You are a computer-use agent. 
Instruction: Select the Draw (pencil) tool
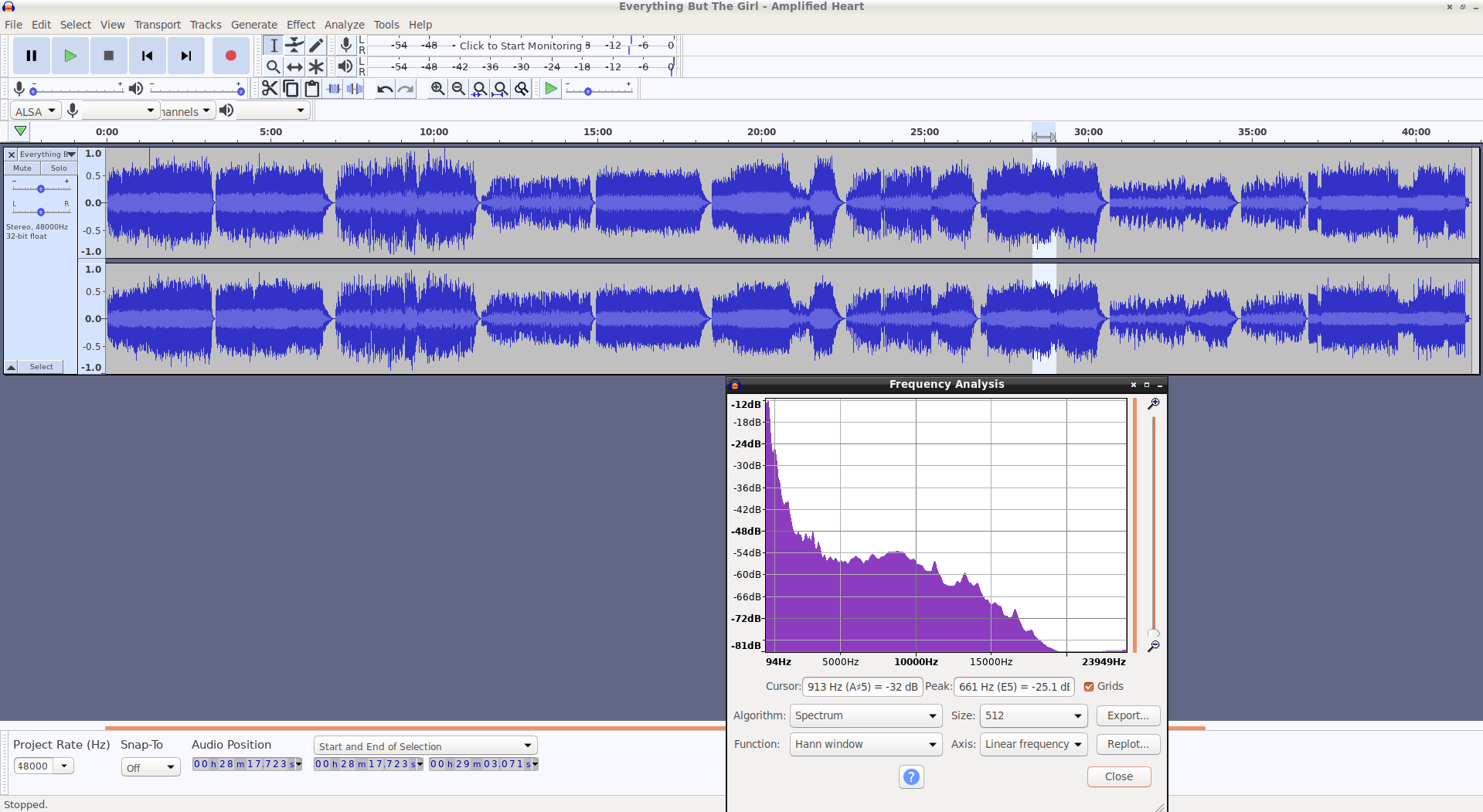tap(316, 46)
